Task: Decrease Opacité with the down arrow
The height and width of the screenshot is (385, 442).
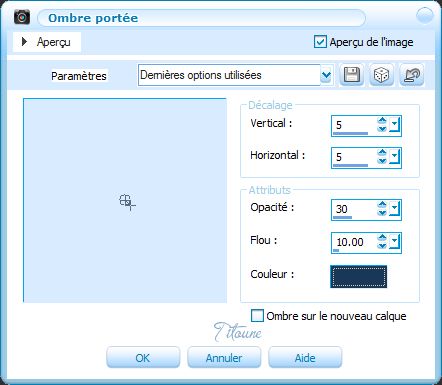Action: coord(382,213)
